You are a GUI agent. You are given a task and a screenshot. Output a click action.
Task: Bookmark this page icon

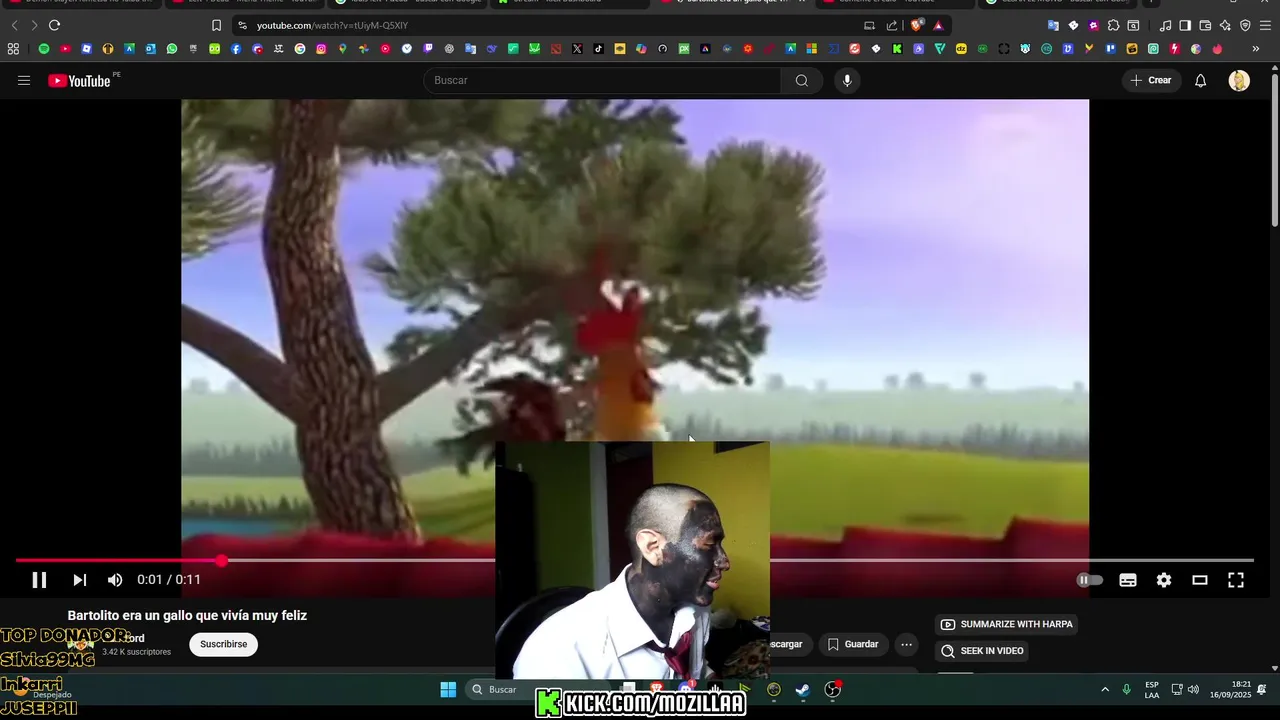pos(216,25)
